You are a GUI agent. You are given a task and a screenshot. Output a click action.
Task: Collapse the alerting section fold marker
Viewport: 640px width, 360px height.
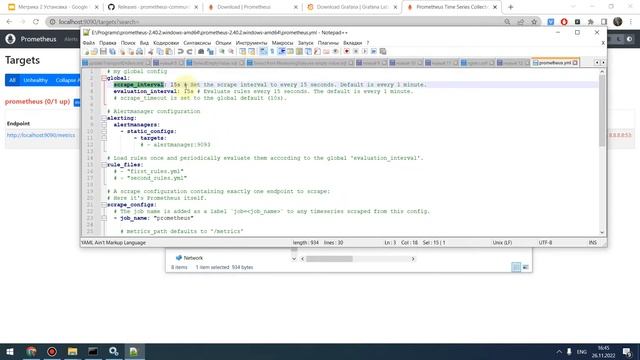104,118
